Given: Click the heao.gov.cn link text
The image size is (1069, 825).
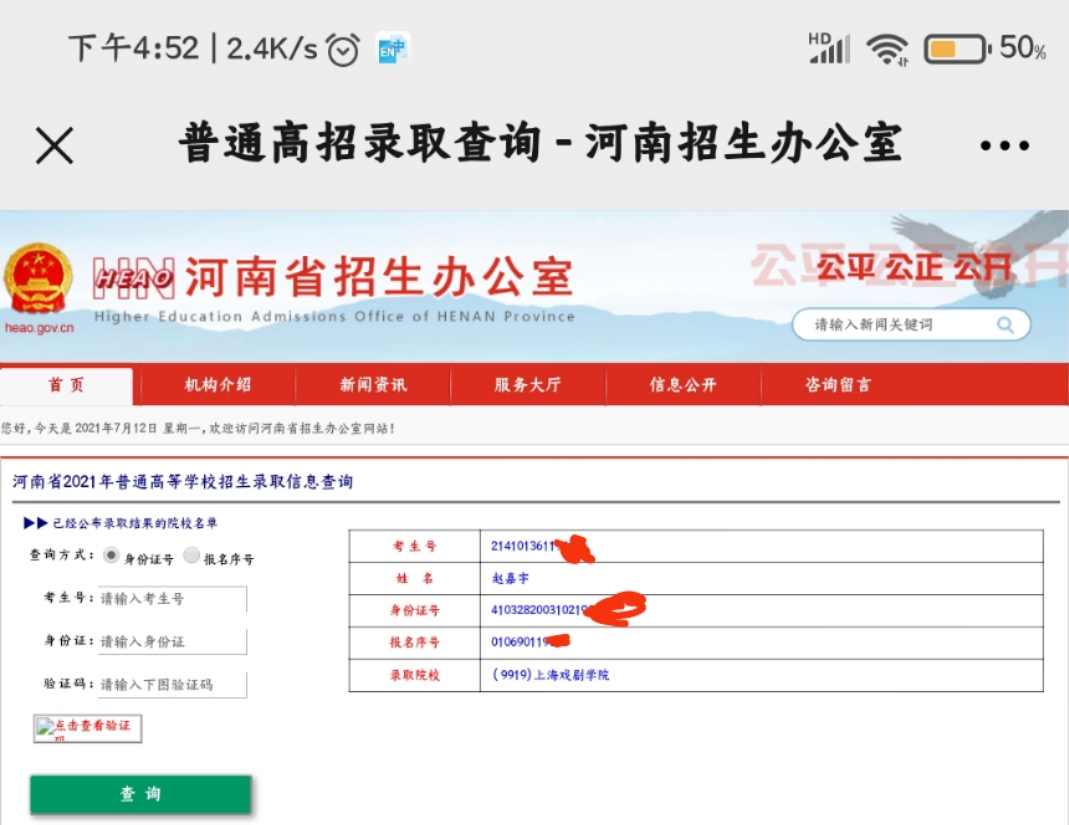Looking at the screenshot, I should (x=39, y=328).
